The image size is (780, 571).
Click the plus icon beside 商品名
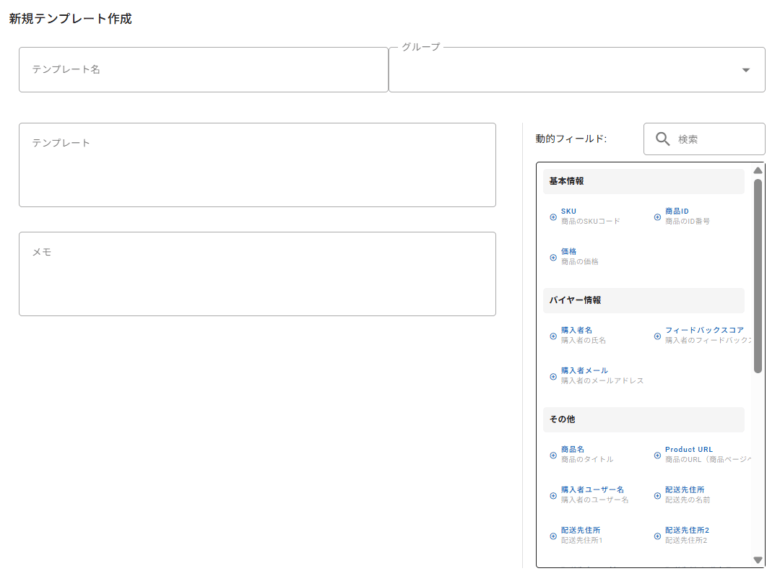tap(553, 455)
